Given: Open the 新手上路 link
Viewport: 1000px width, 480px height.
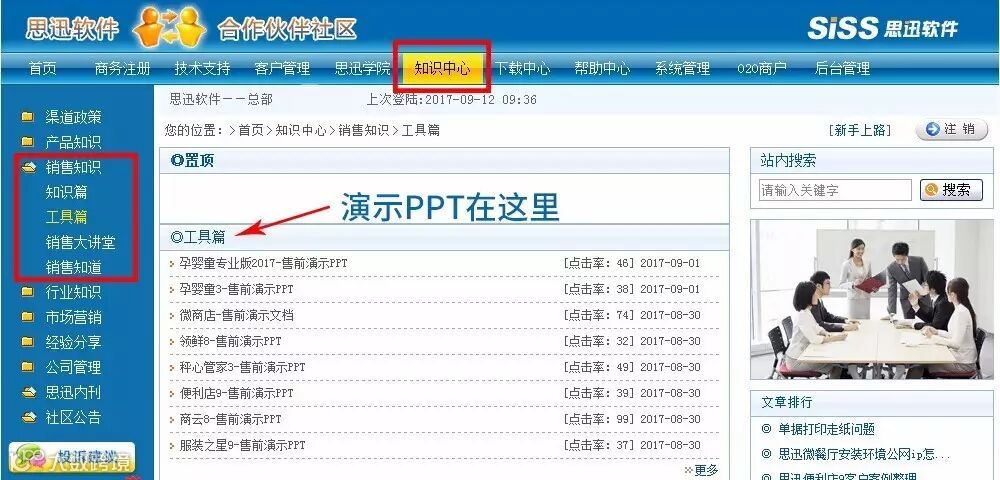Looking at the screenshot, I should 859,130.
